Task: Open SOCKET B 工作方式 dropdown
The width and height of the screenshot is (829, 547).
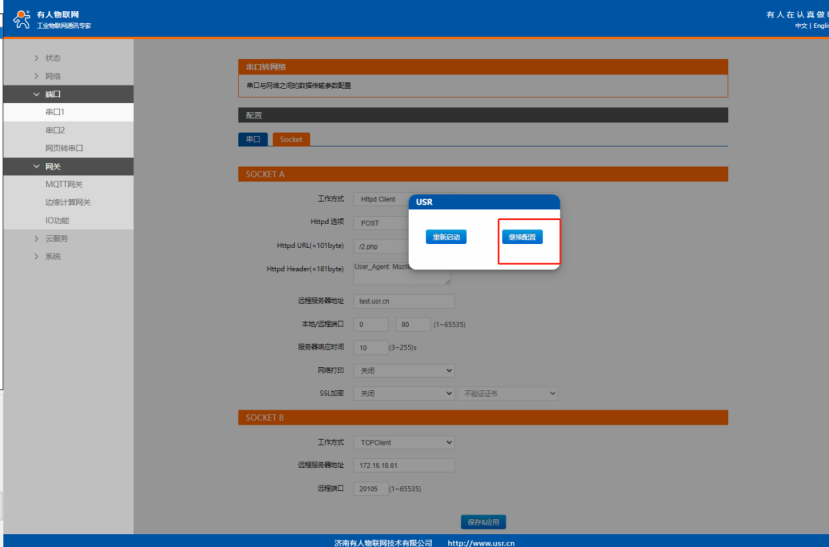Action: point(405,442)
